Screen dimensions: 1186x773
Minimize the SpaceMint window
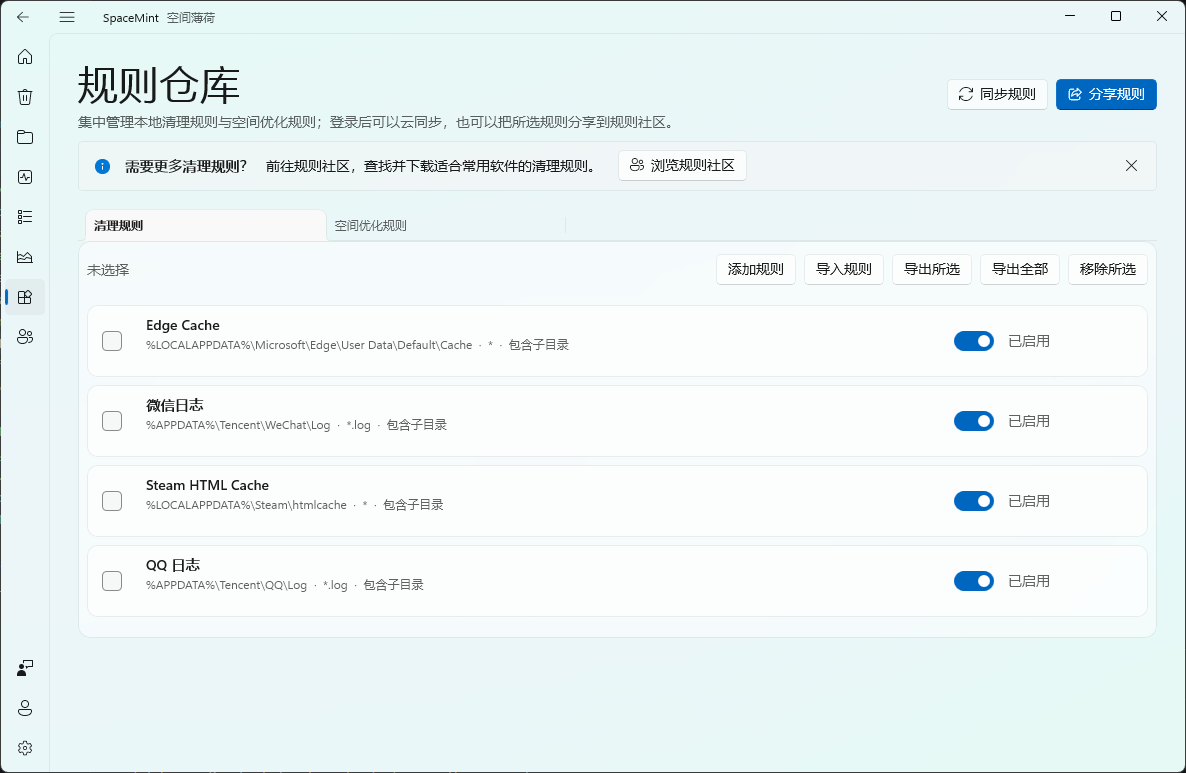tap(1070, 16)
